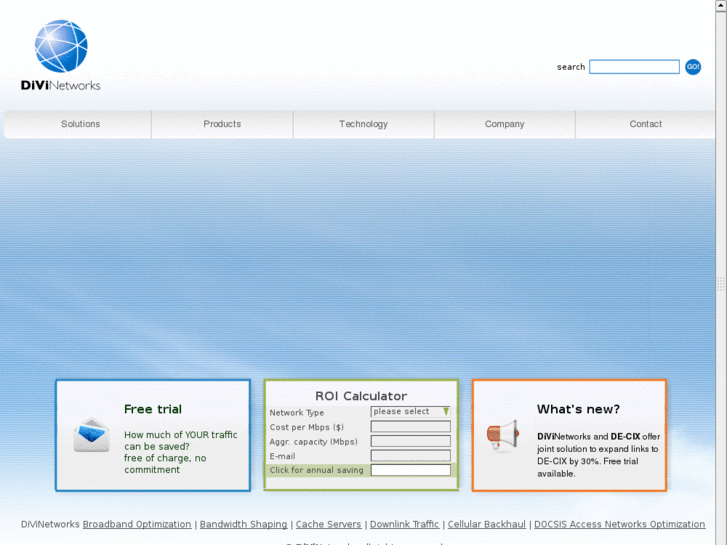Click the megaphone icon in What's new

[x=503, y=435]
